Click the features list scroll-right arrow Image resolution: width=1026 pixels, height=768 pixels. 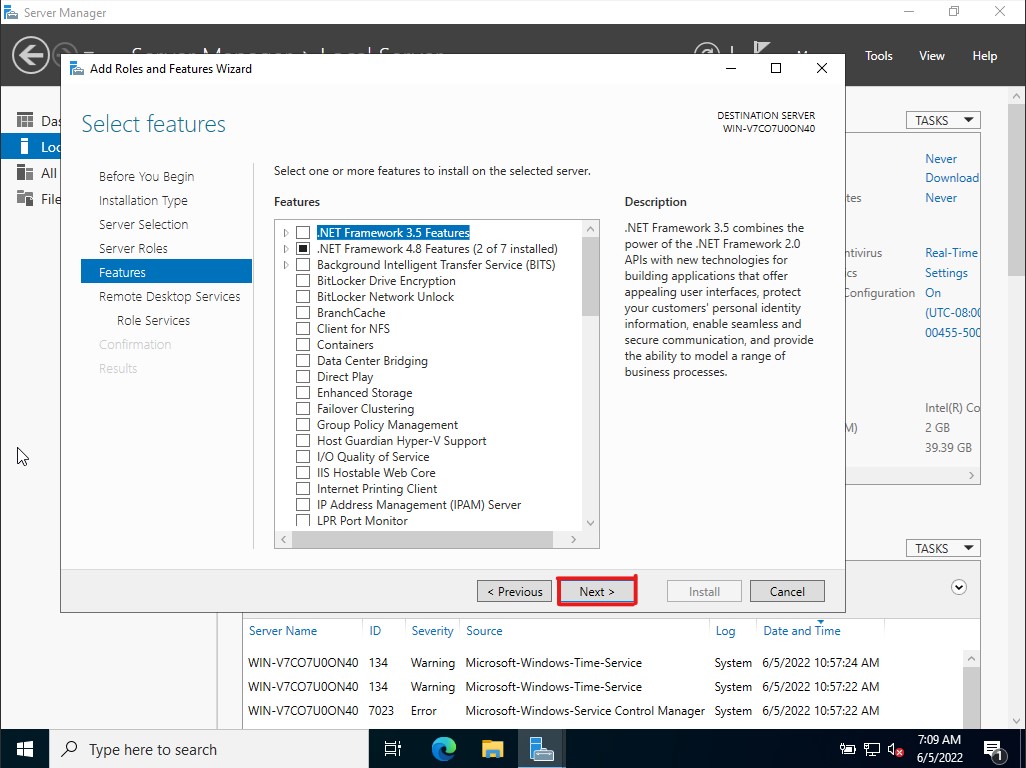point(573,539)
